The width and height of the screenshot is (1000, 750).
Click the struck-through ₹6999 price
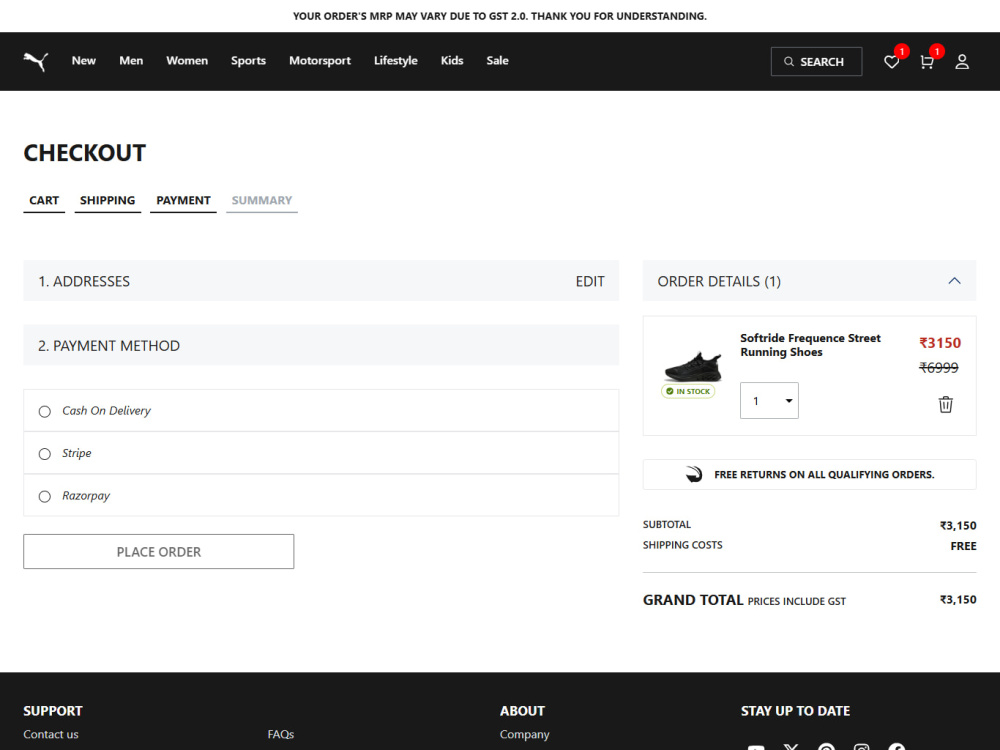coord(939,367)
